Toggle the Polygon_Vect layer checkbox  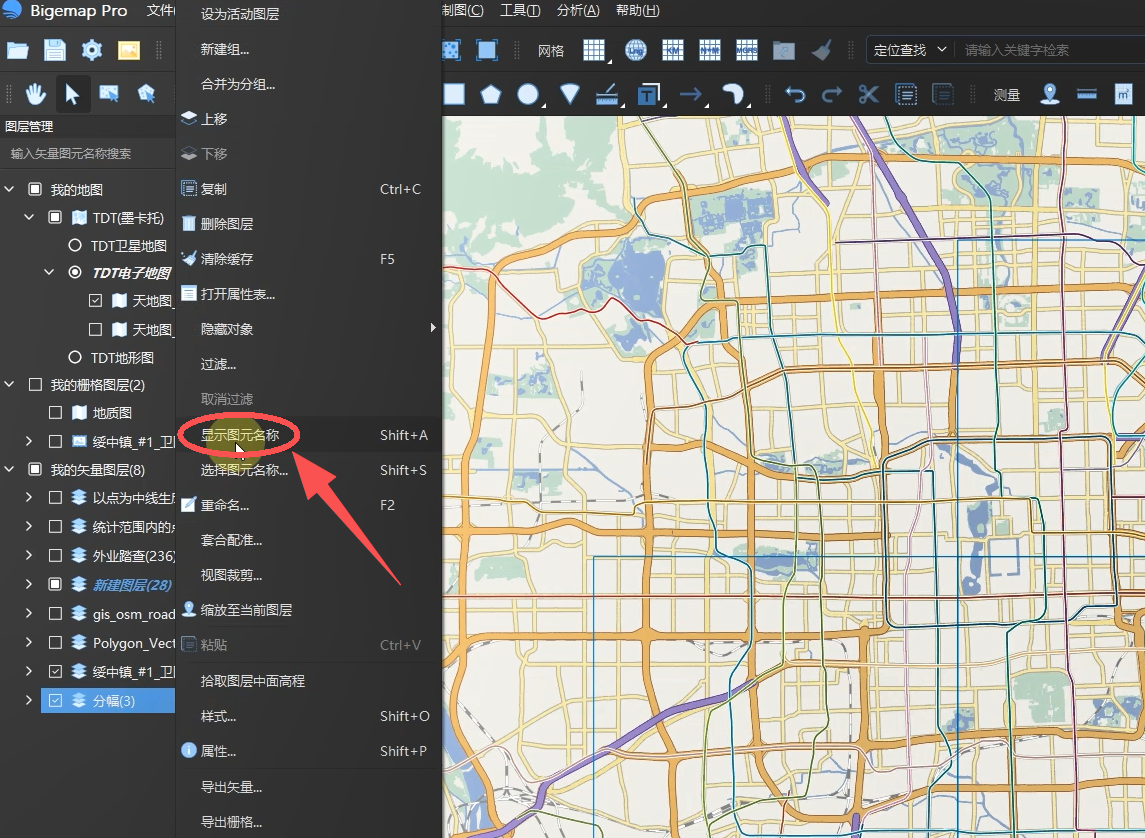pos(55,643)
